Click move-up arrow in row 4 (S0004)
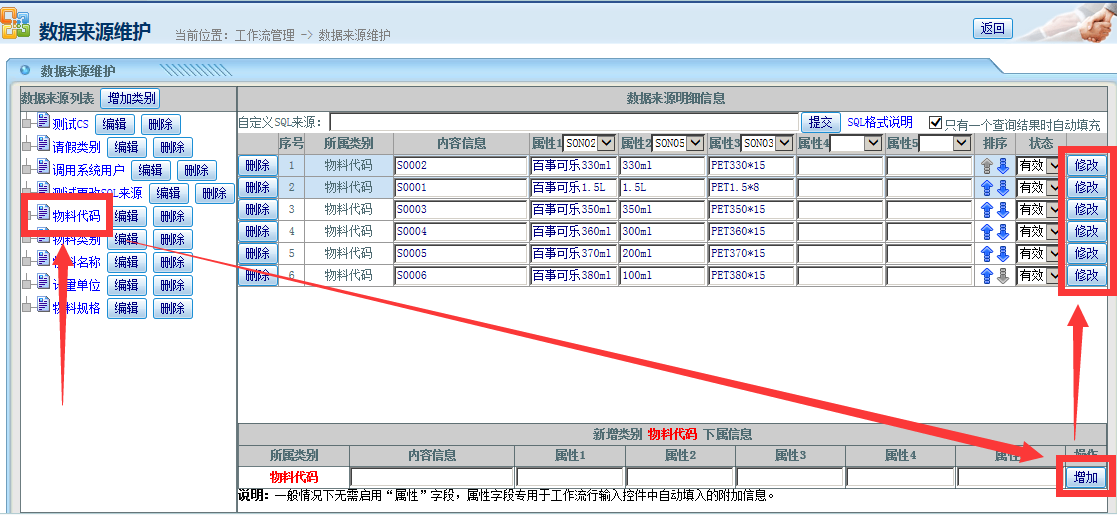 click(x=989, y=232)
